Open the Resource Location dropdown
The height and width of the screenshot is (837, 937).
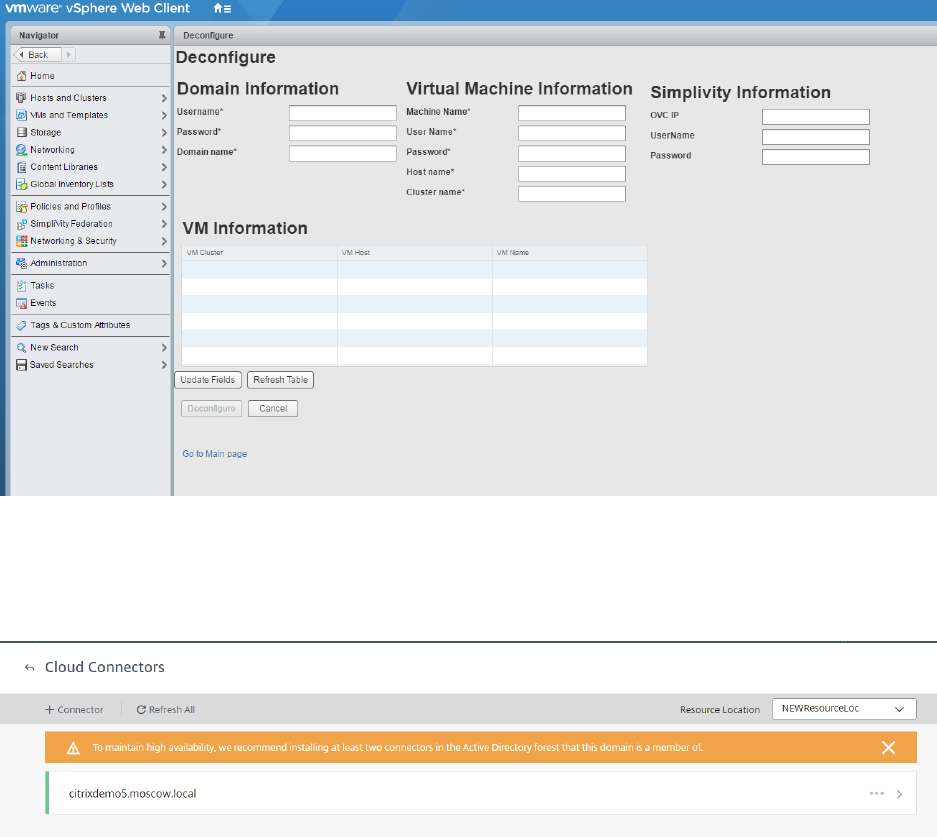[844, 709]
